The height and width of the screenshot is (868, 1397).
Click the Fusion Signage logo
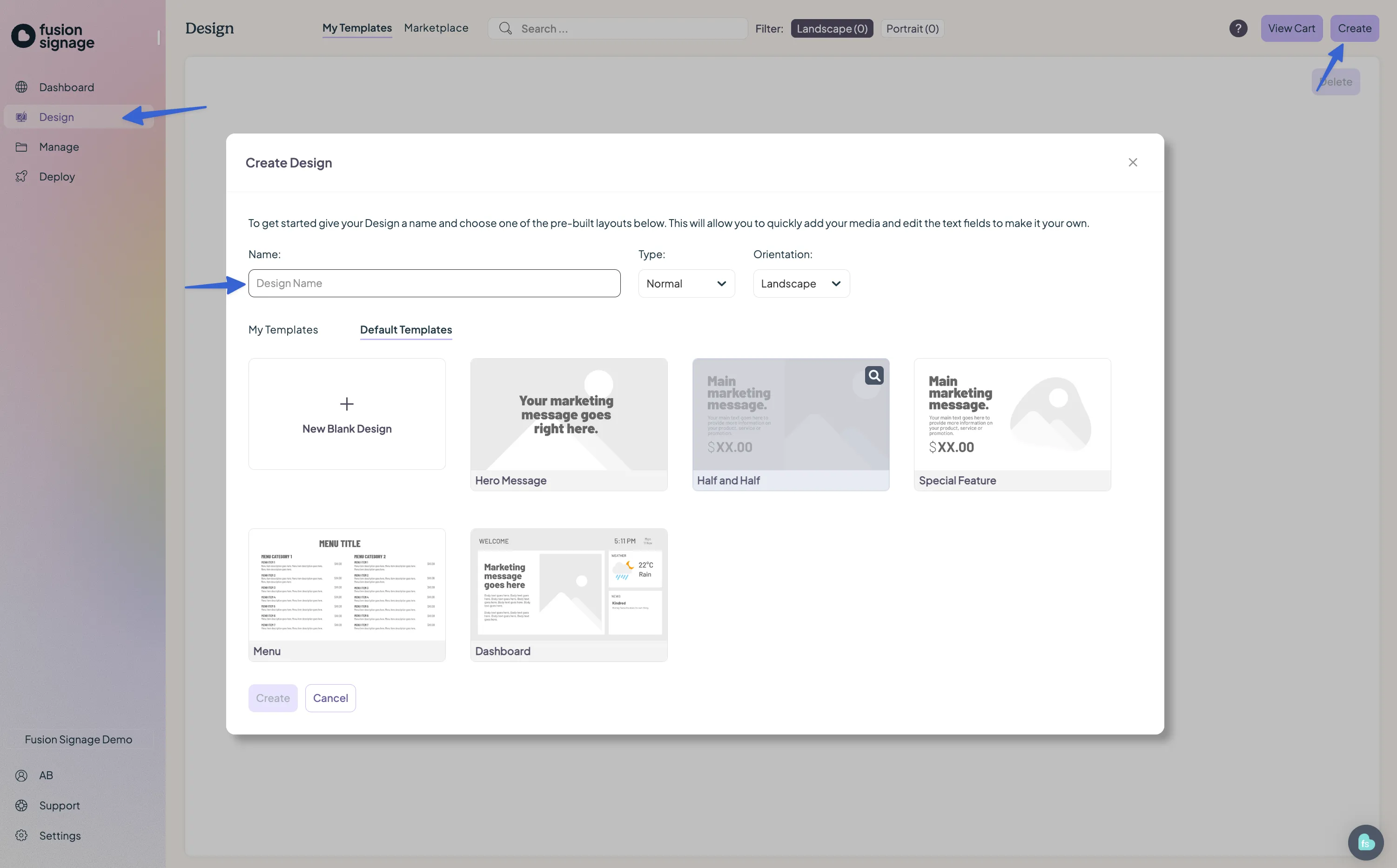click(53, 36)
